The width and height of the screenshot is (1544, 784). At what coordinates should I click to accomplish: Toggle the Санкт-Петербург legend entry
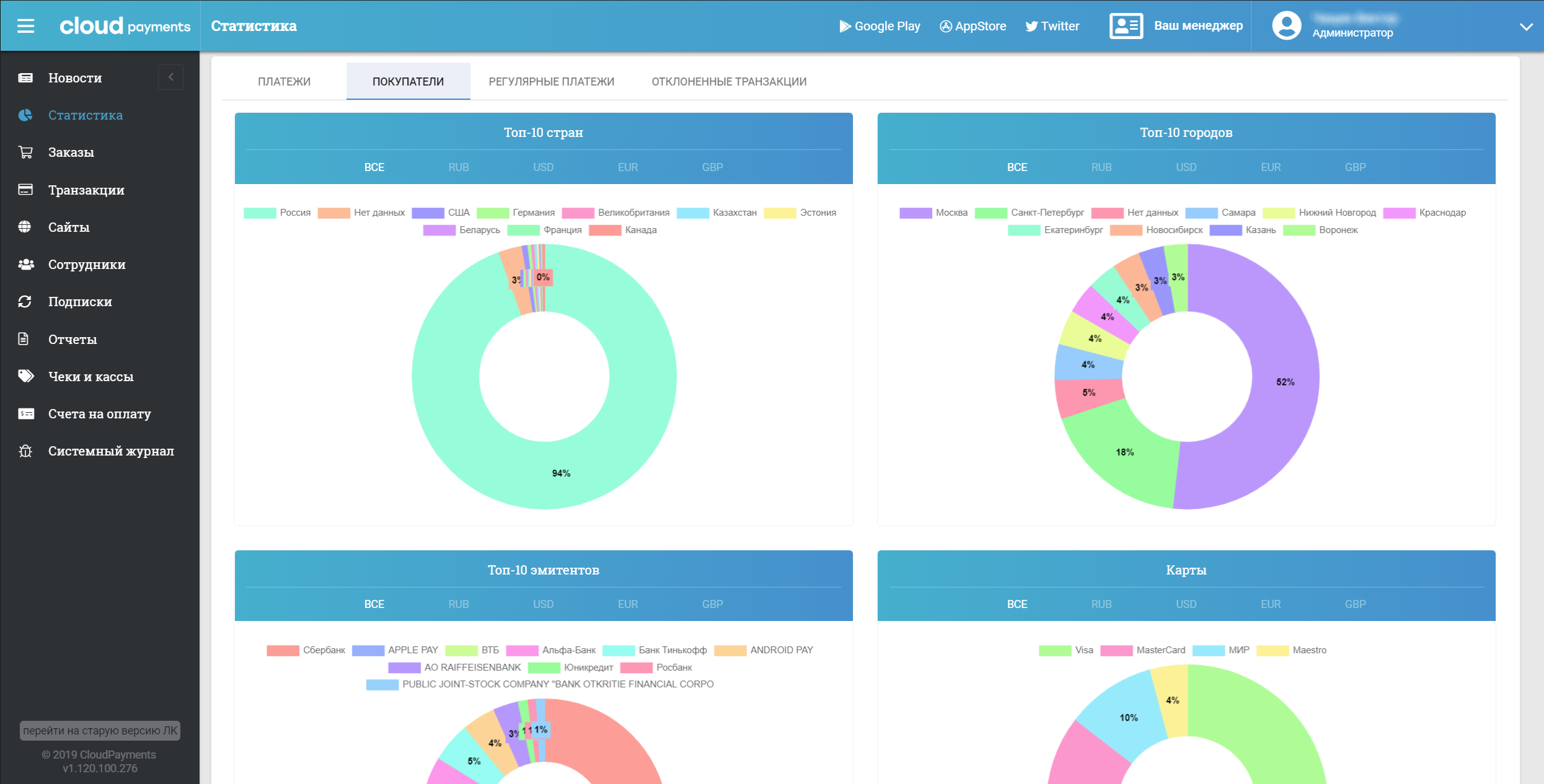click(x=1030, y=213)
